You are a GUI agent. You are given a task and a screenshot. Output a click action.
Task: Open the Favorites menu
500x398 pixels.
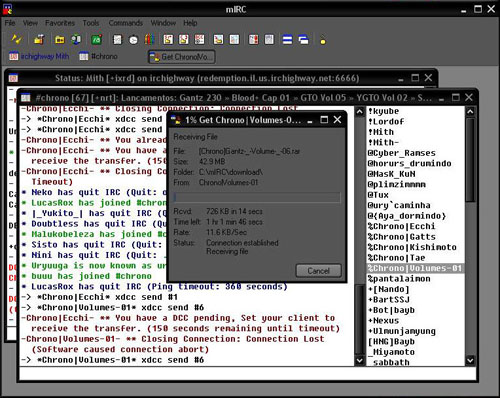pos(60,23)
